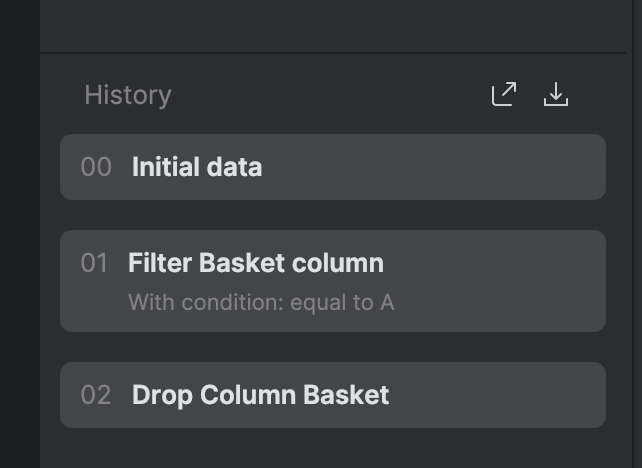Click blank header space right of History label
Screen dimensions: 642x468
(x=330, y=95)
